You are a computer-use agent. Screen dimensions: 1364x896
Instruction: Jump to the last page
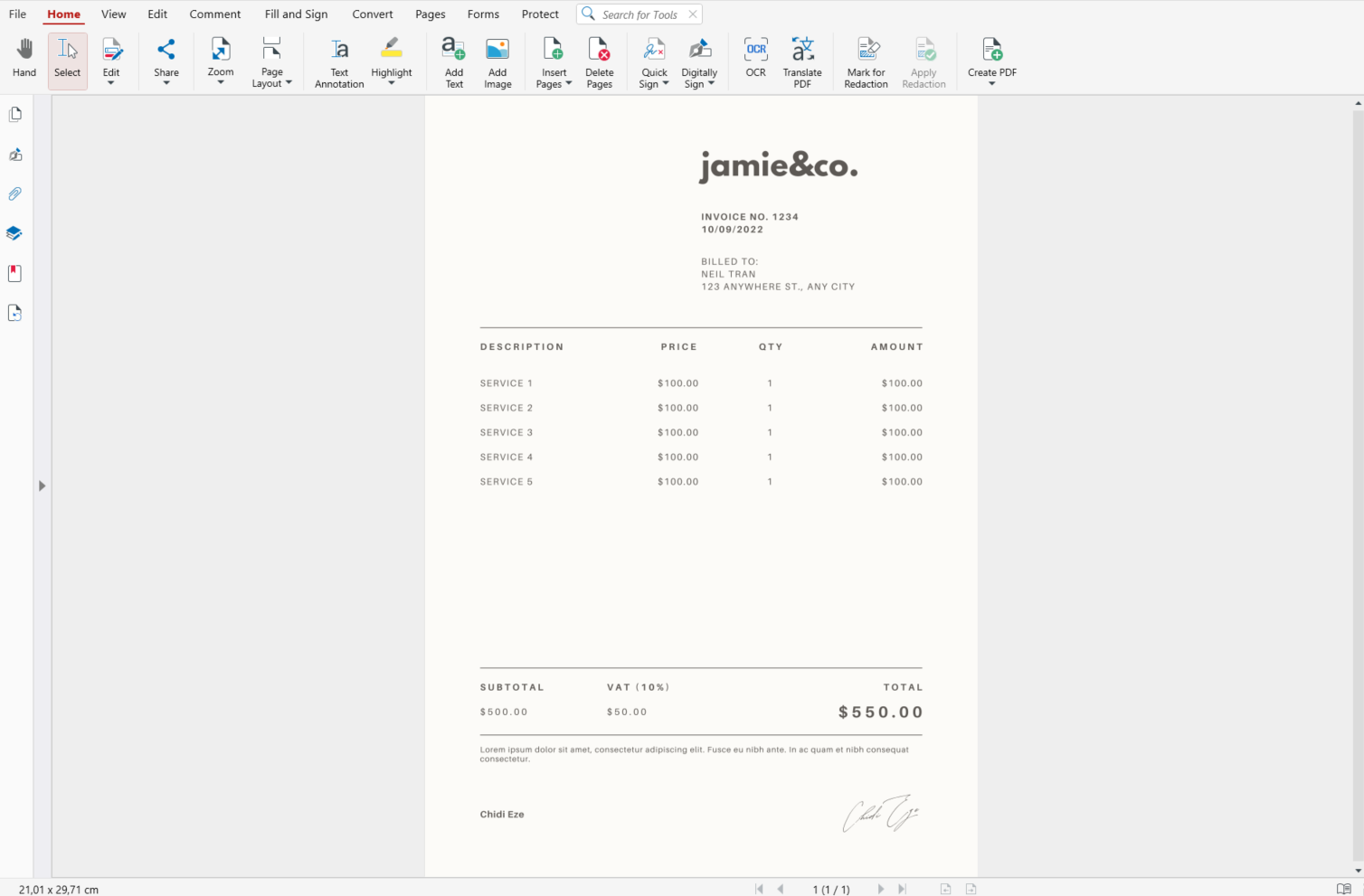902,889
